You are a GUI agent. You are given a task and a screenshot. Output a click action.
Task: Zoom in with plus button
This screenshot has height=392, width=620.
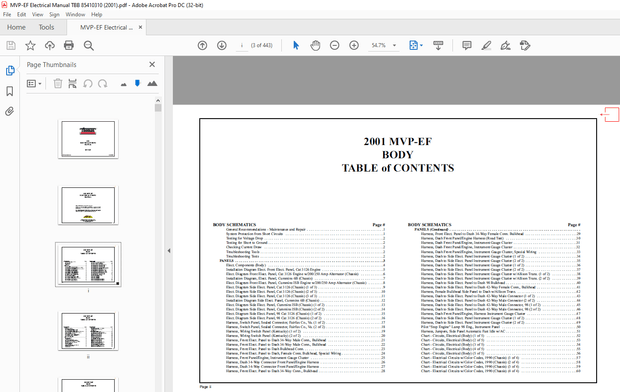tap(354, 45)
